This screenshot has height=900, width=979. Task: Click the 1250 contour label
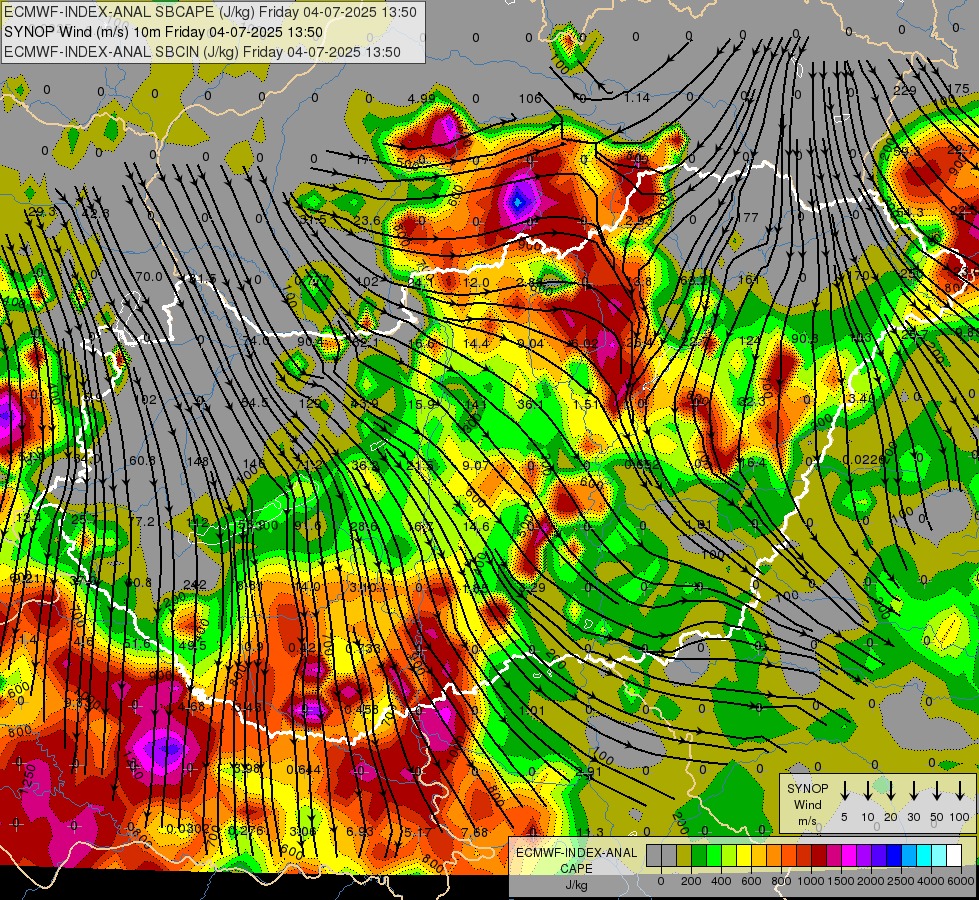pos(29,779)
